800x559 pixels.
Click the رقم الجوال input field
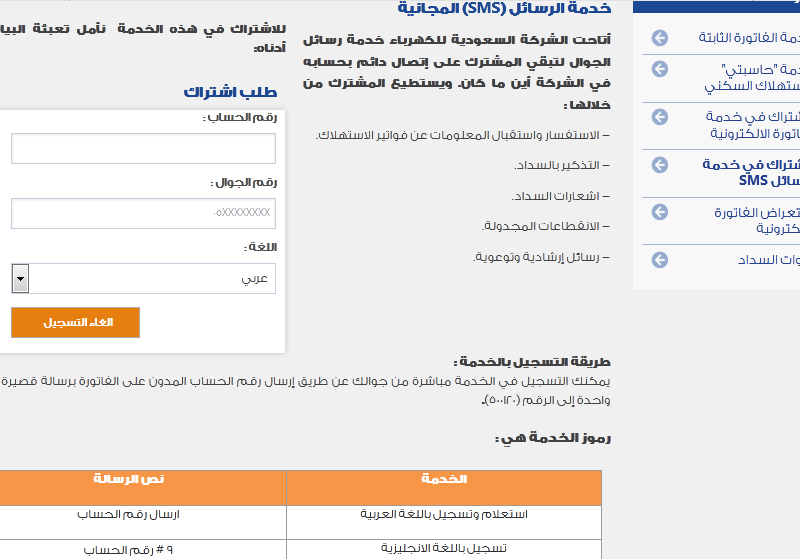143,213
